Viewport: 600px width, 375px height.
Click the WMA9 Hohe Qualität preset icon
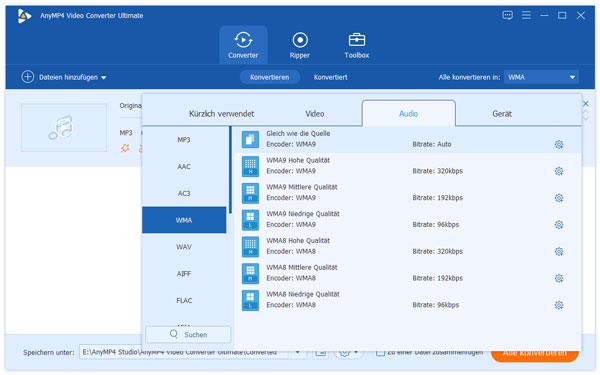pyautogui.click(x=250, y=166)
